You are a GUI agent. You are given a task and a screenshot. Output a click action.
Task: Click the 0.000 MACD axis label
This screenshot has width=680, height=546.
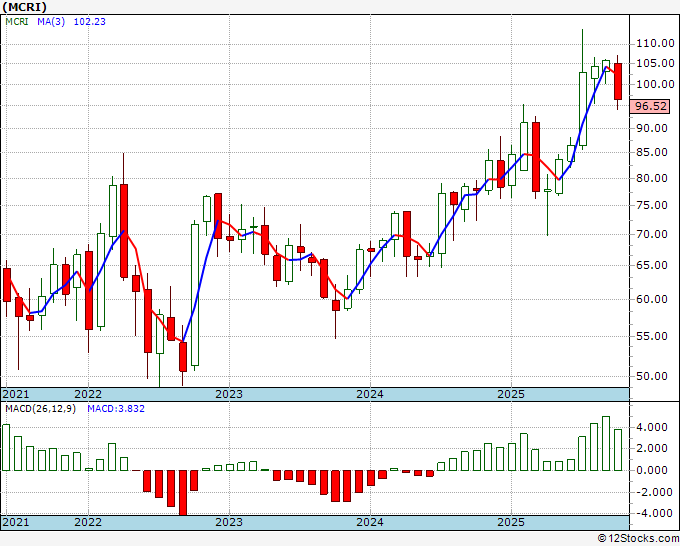[651, 470]
